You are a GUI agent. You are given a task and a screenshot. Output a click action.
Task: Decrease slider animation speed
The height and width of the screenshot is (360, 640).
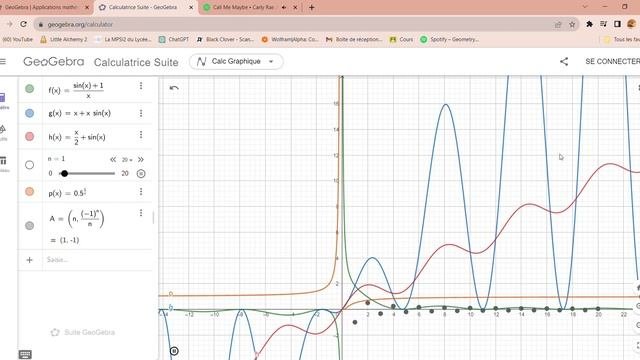113,160
